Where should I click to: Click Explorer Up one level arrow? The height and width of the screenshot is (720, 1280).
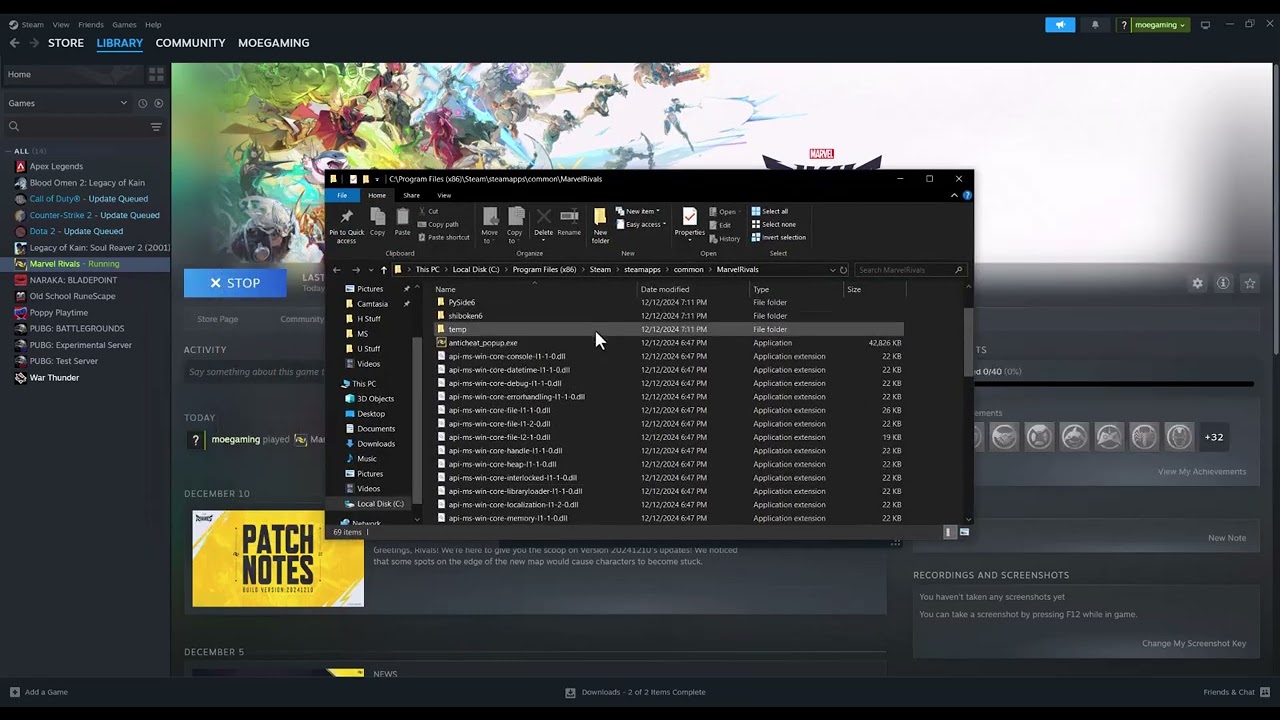tap(384, 270)
